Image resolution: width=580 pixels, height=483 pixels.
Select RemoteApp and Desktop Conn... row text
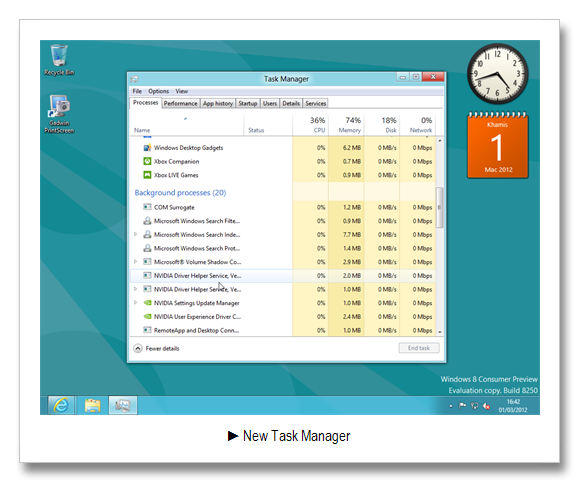click(x=196, y=330)
